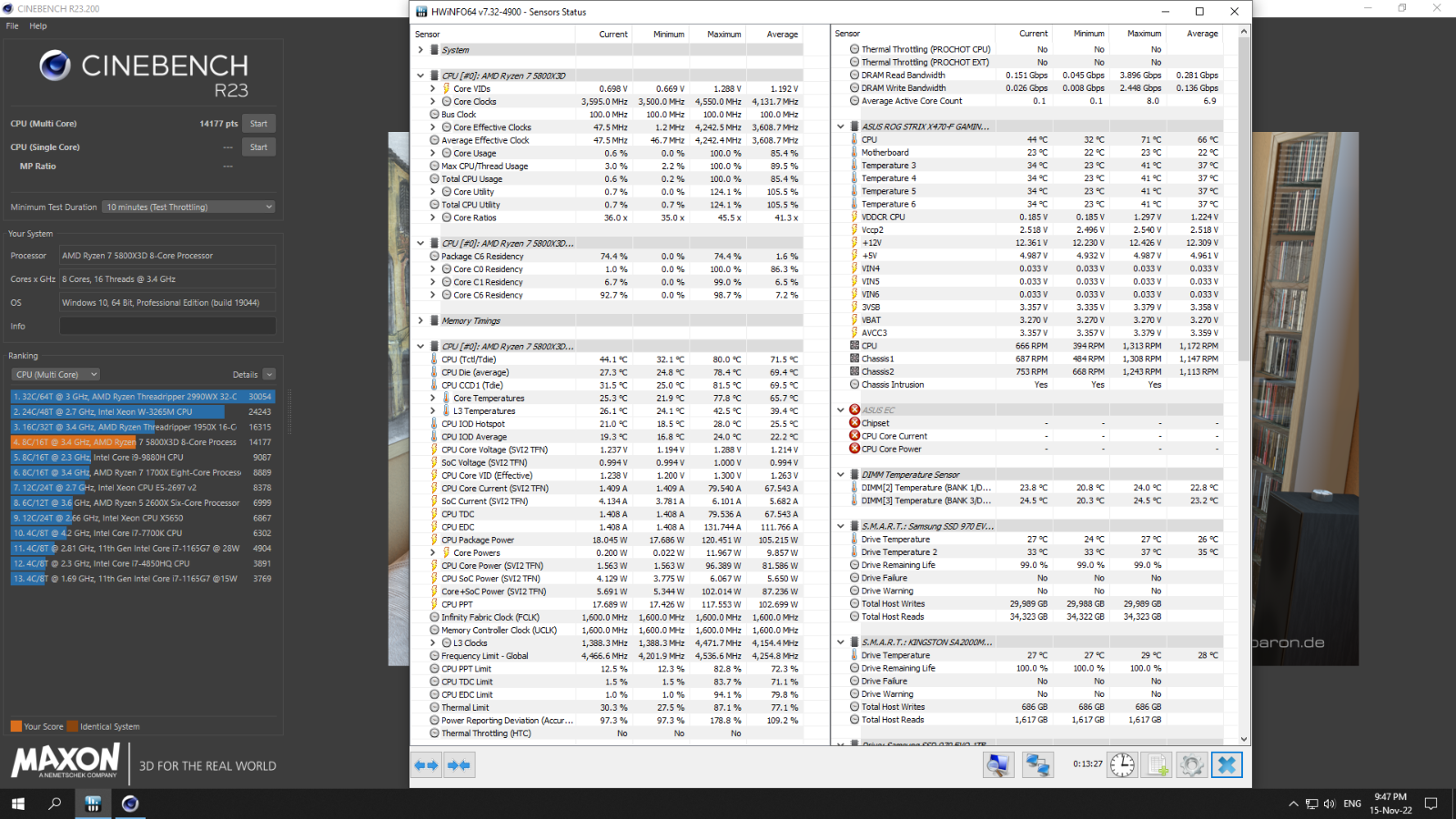
Task: Click the red X icon of CPU Core Power
Action: coord(854,449)
